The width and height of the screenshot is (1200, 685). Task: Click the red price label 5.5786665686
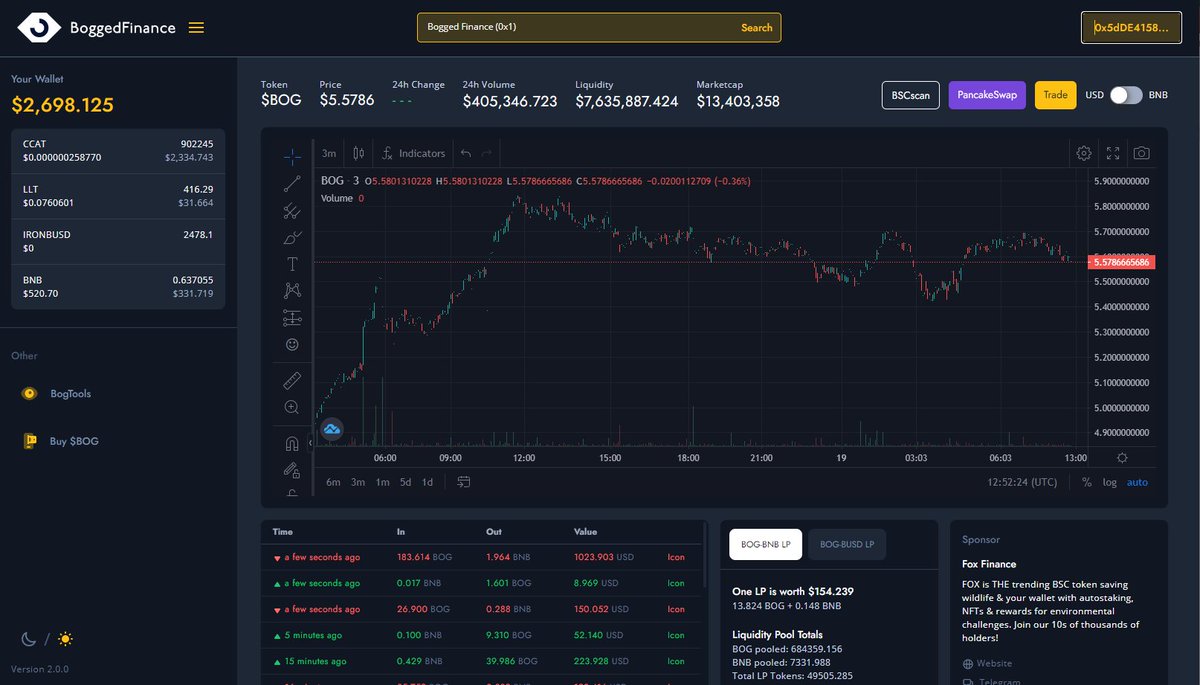(x=1122, y=262)
